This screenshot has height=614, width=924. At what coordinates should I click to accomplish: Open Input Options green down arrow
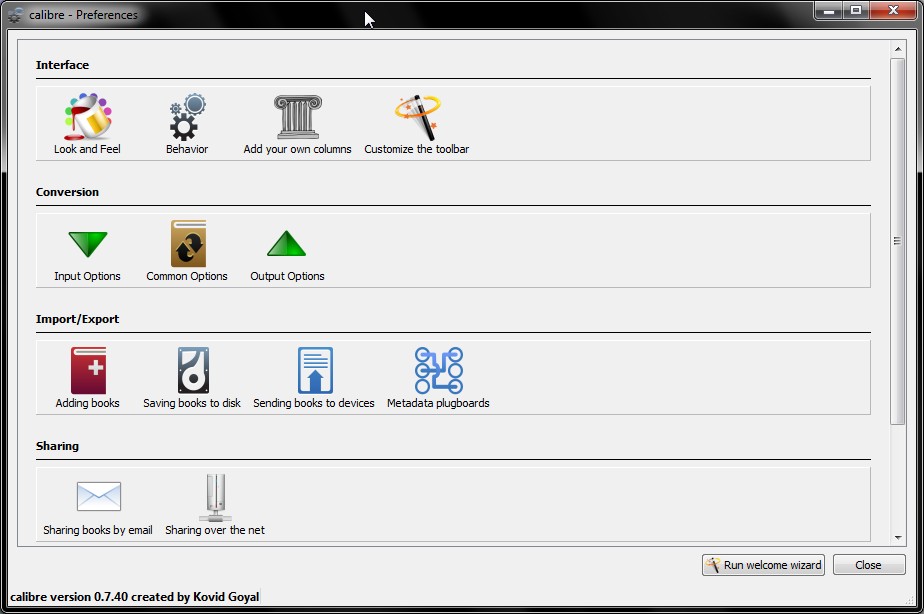pyautogui.click(x=88, y=244)
